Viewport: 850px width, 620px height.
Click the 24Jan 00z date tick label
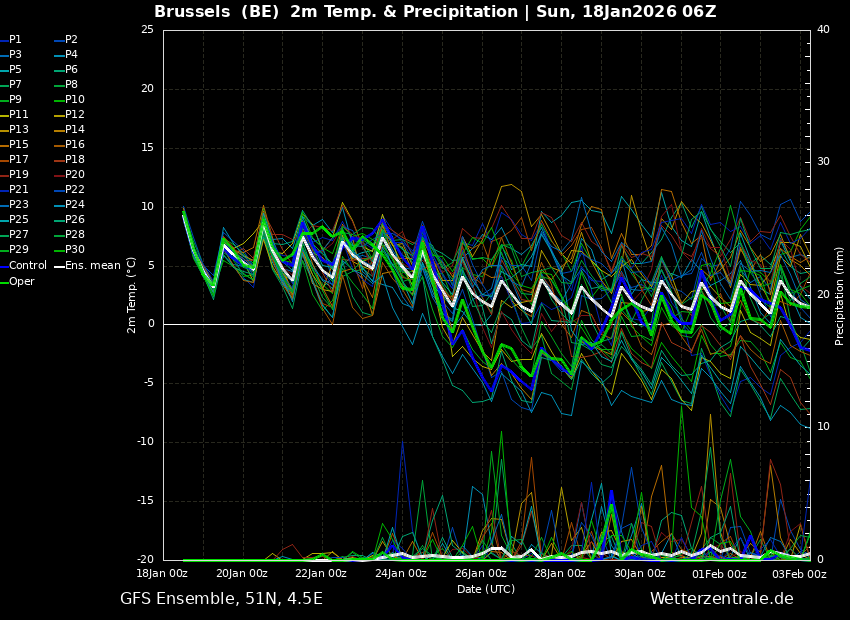[401, 574]
